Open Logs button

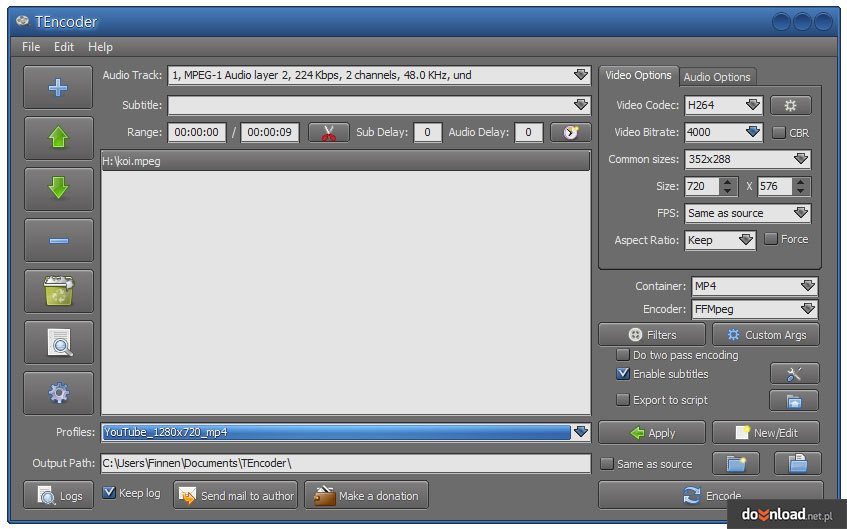58,495
